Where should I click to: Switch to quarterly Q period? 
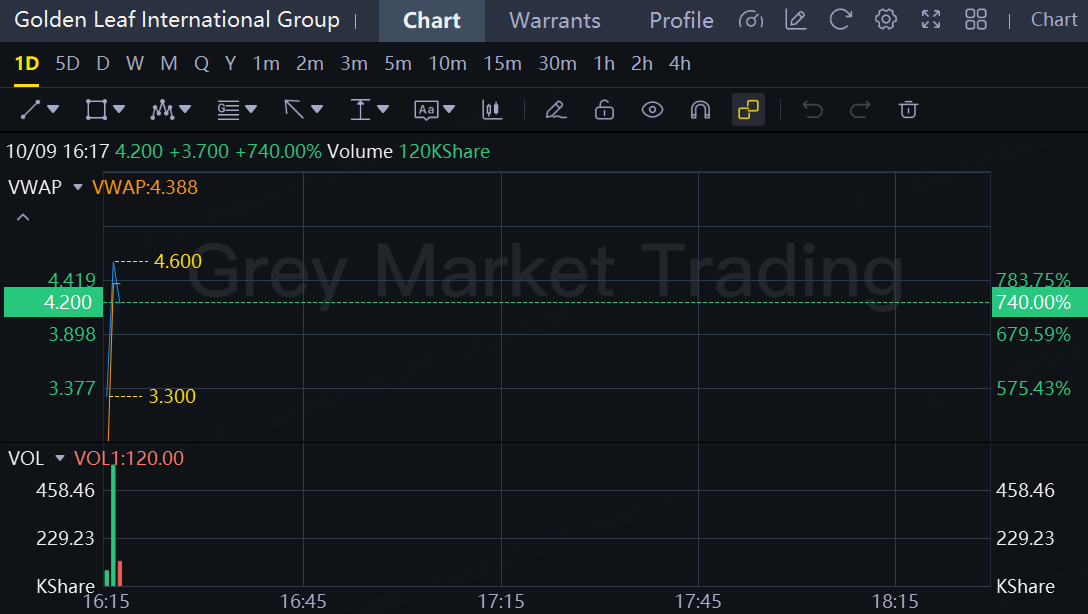coord(201,64)
